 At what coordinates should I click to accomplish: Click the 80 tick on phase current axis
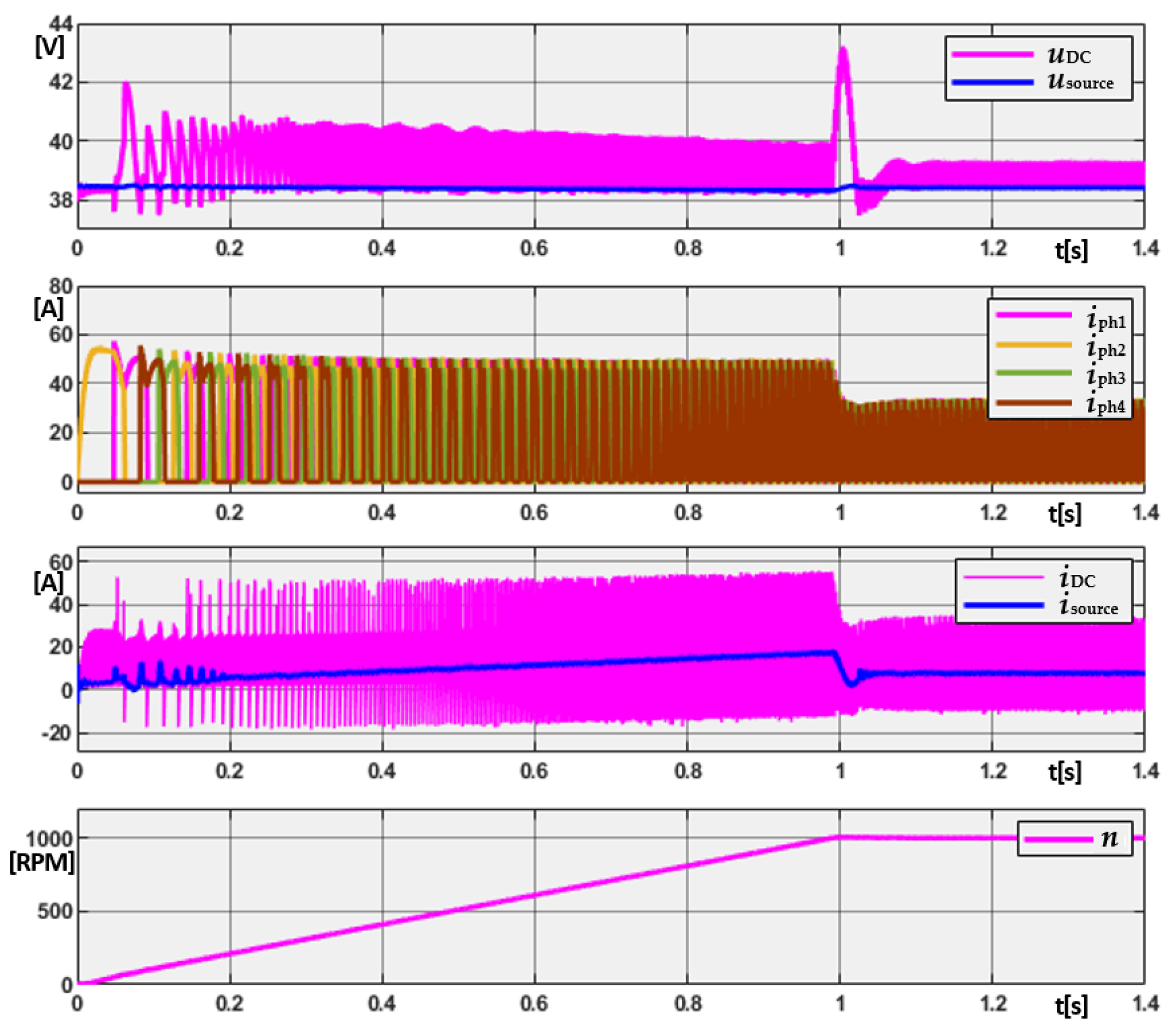click(x=61, y=287)
